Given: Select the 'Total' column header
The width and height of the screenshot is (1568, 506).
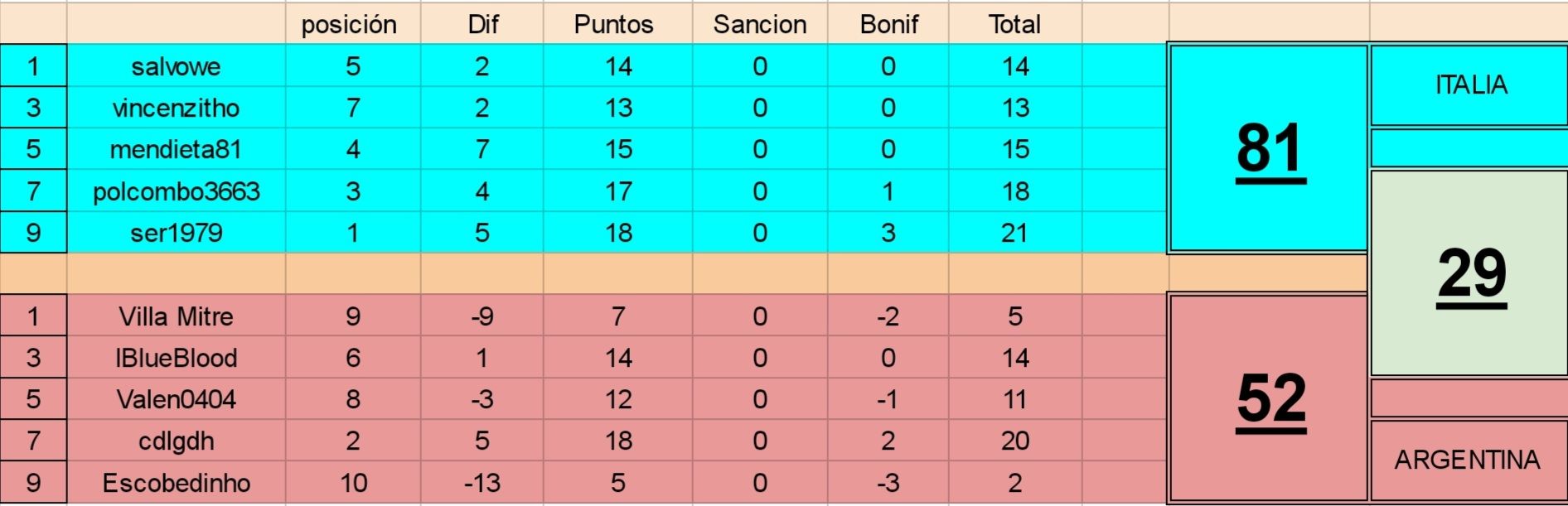Looking at the screenshot, I should tap(1015, 24).
